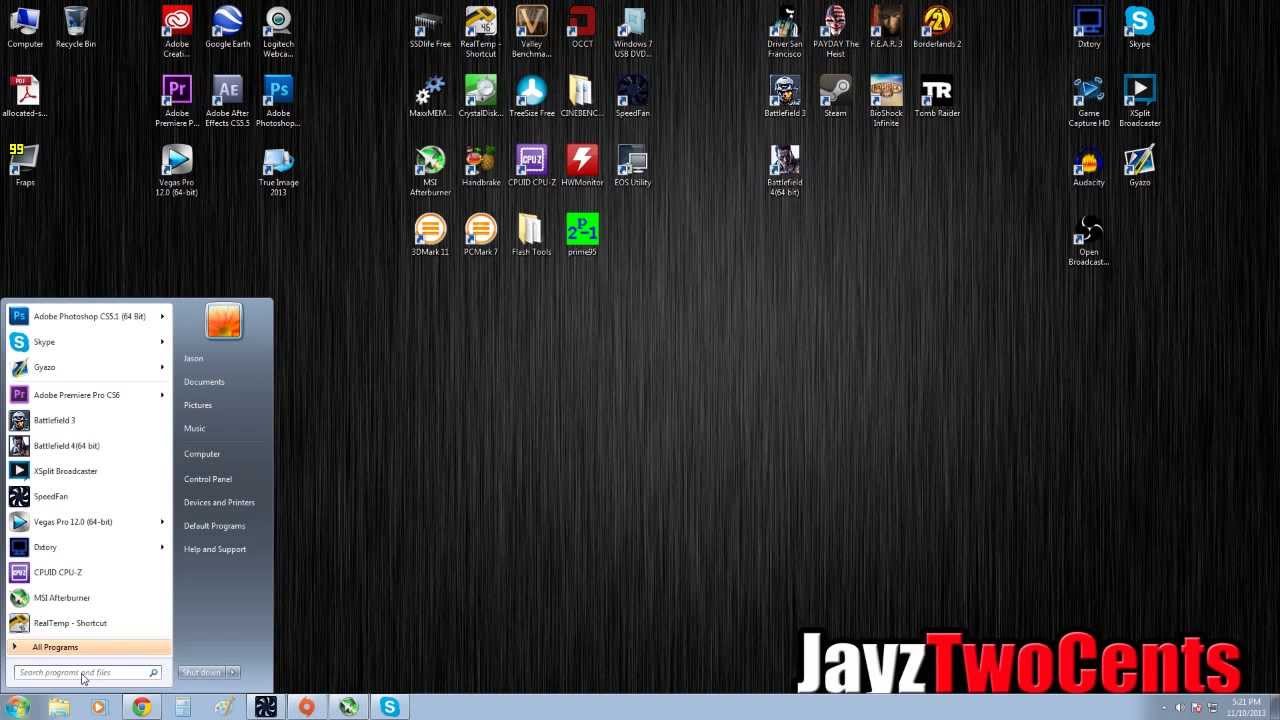
Task: Open the Recycle Bin desktop icon
Action: [76, 27]
